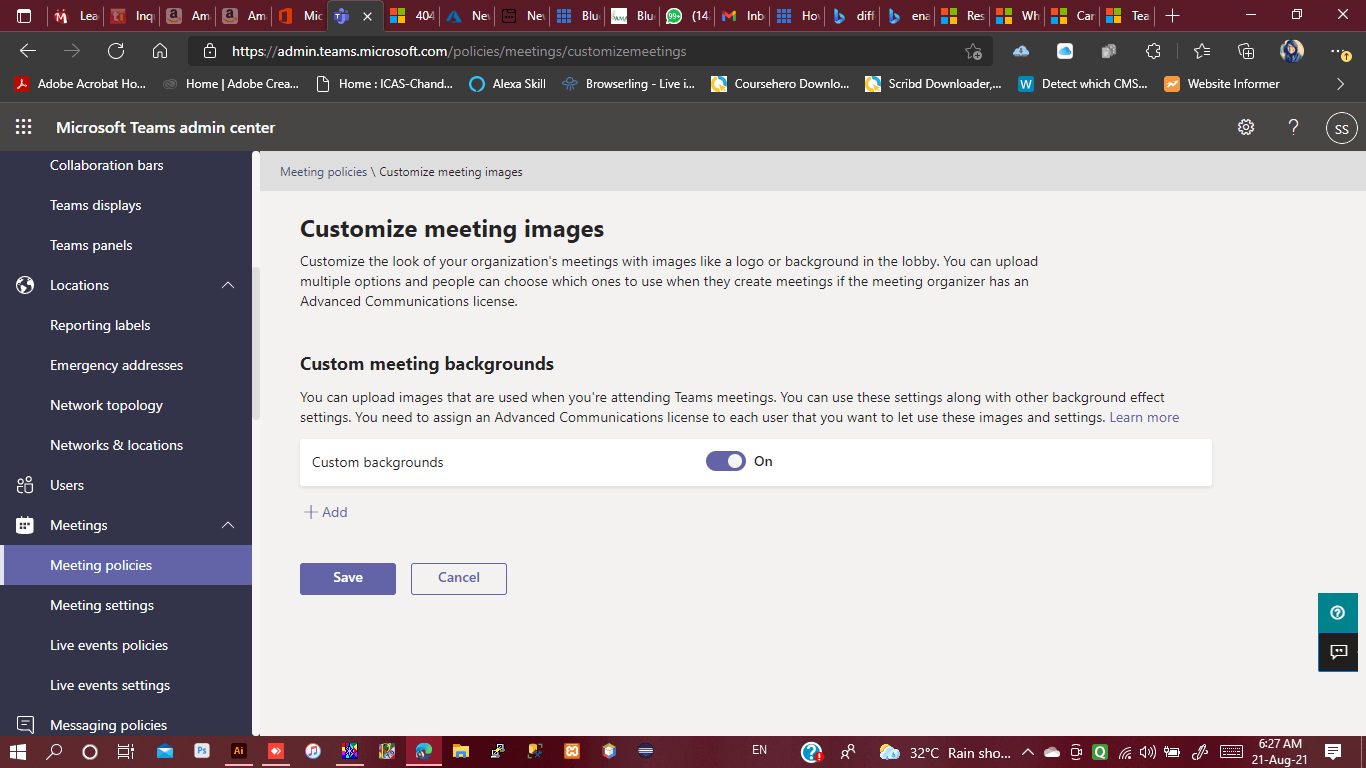Go to Meeting policies breadcrumb link
This screenshot has width=1366, height=768.
coord(323,172)
